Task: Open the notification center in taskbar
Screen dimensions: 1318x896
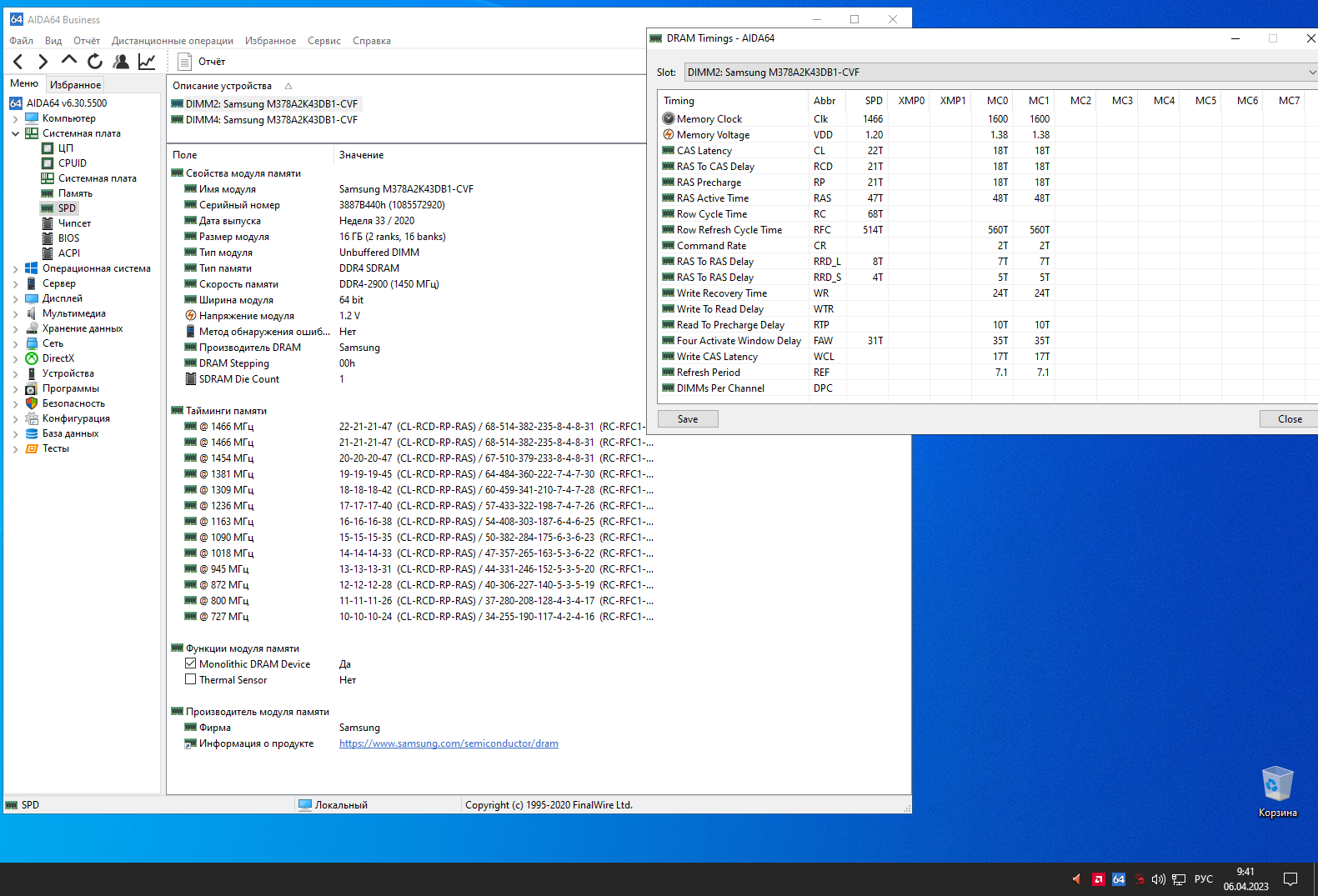Action: pyautogui.click(x=1290, y=879)
